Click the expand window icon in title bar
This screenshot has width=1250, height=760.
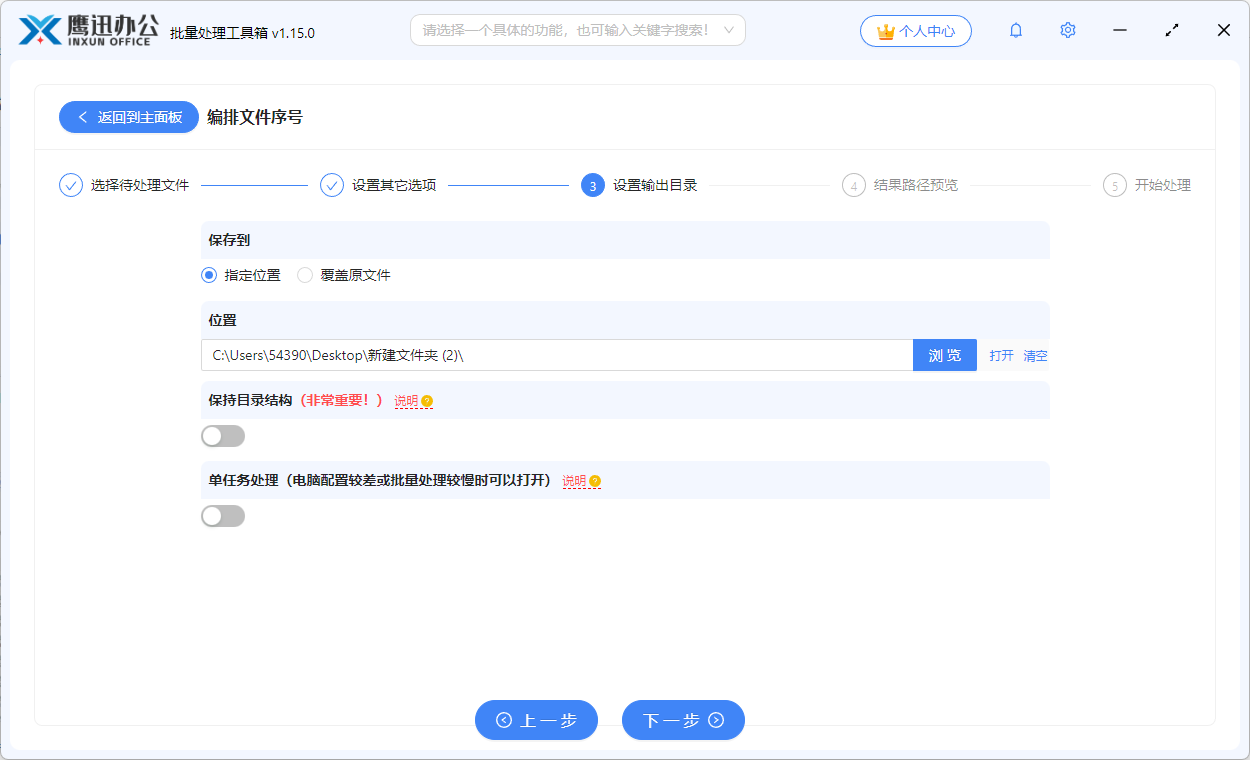(x=1171, y=30)
